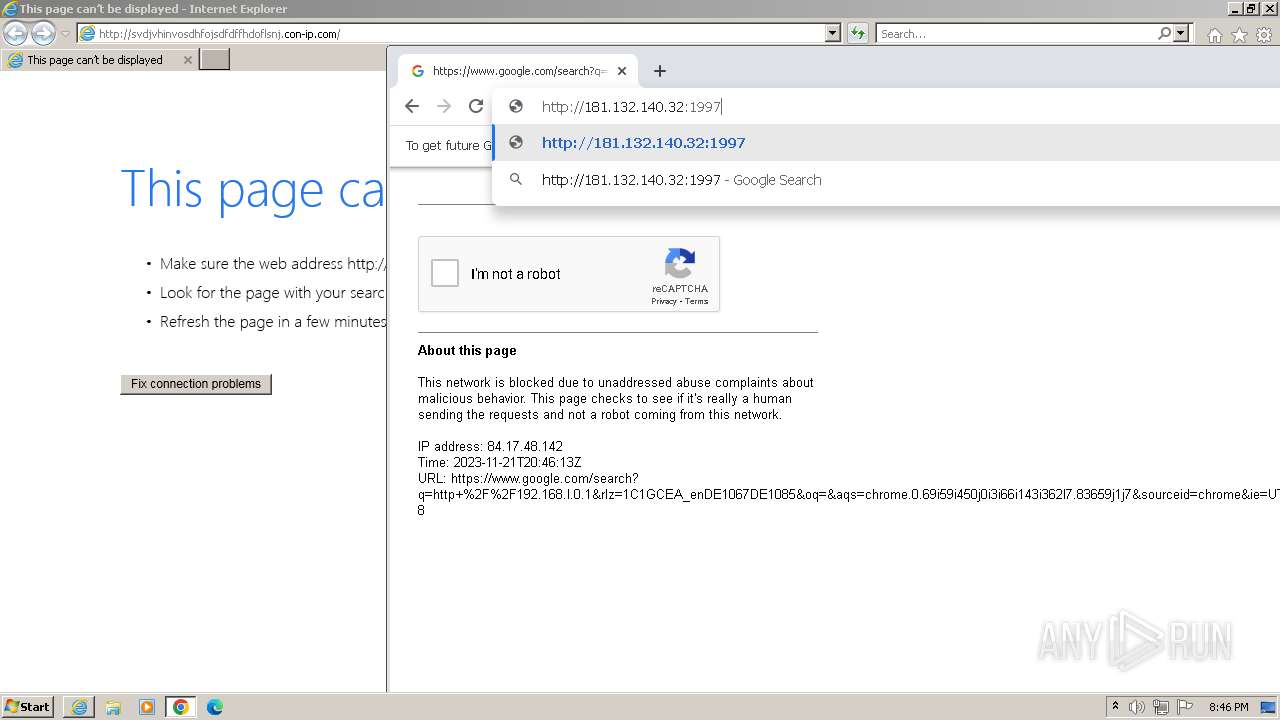Close the IE 'This page can't be displayed' tab
1280x720 pixels.
187,60
